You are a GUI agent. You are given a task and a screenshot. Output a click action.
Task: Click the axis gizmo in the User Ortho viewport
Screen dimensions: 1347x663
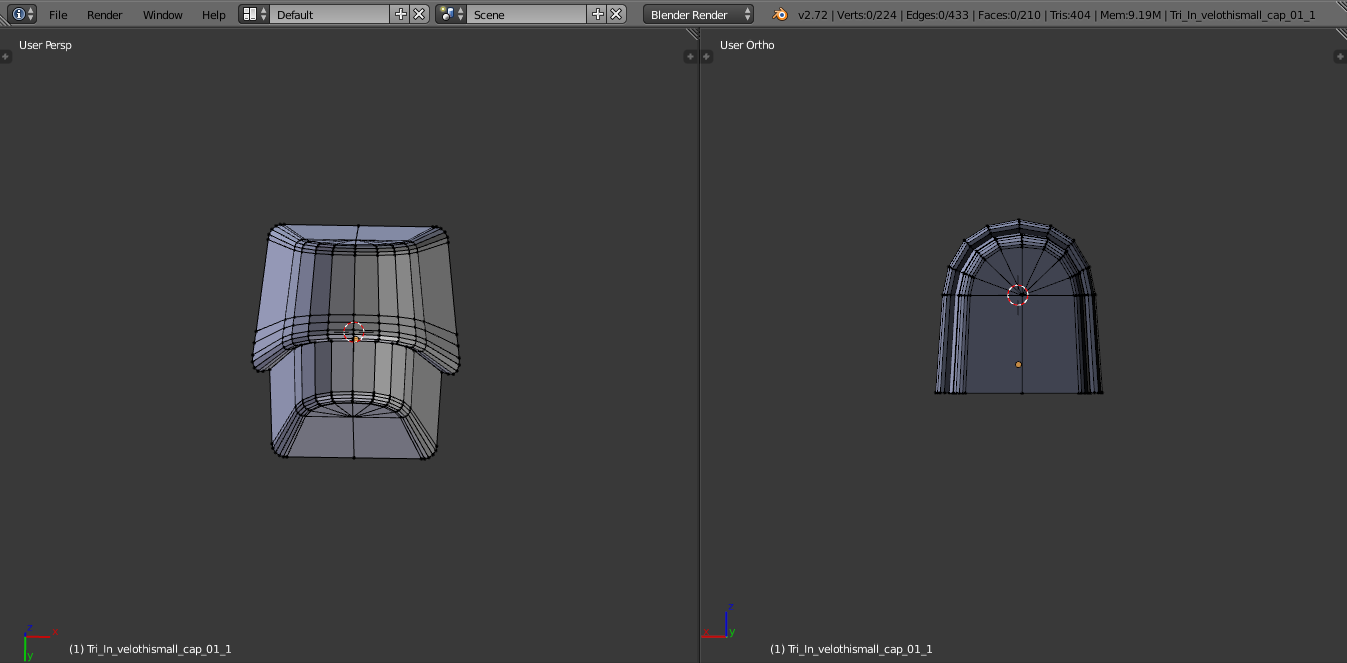click(x=719, y=621)
